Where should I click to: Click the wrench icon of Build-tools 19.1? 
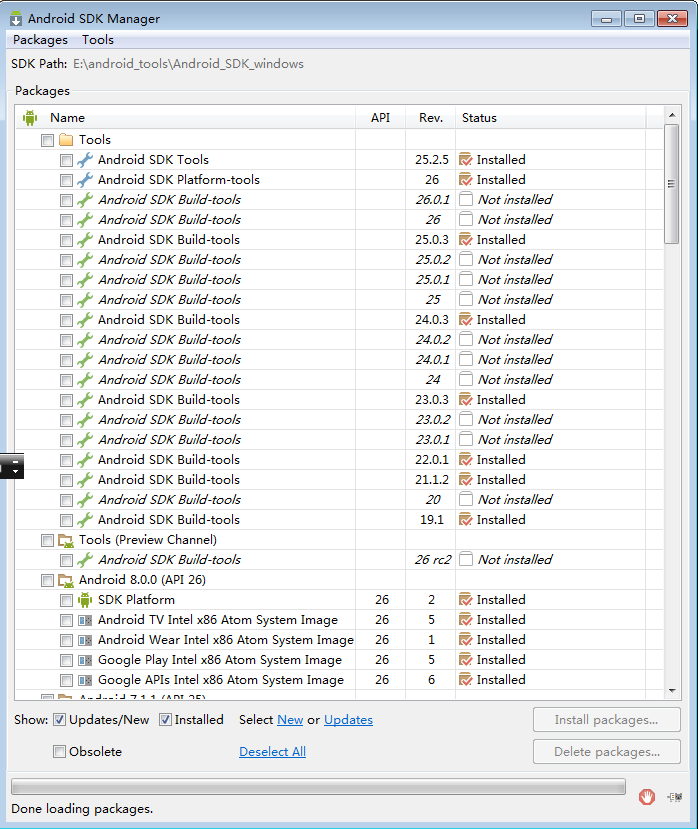[85, 520]
